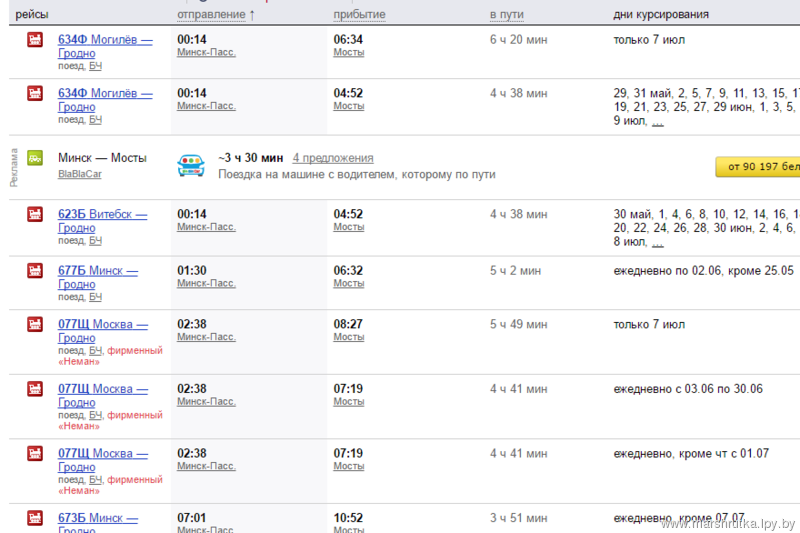Sort the schedule by прибытие column
This screenshot has height=533, width=800.
[x=359, y=15]
